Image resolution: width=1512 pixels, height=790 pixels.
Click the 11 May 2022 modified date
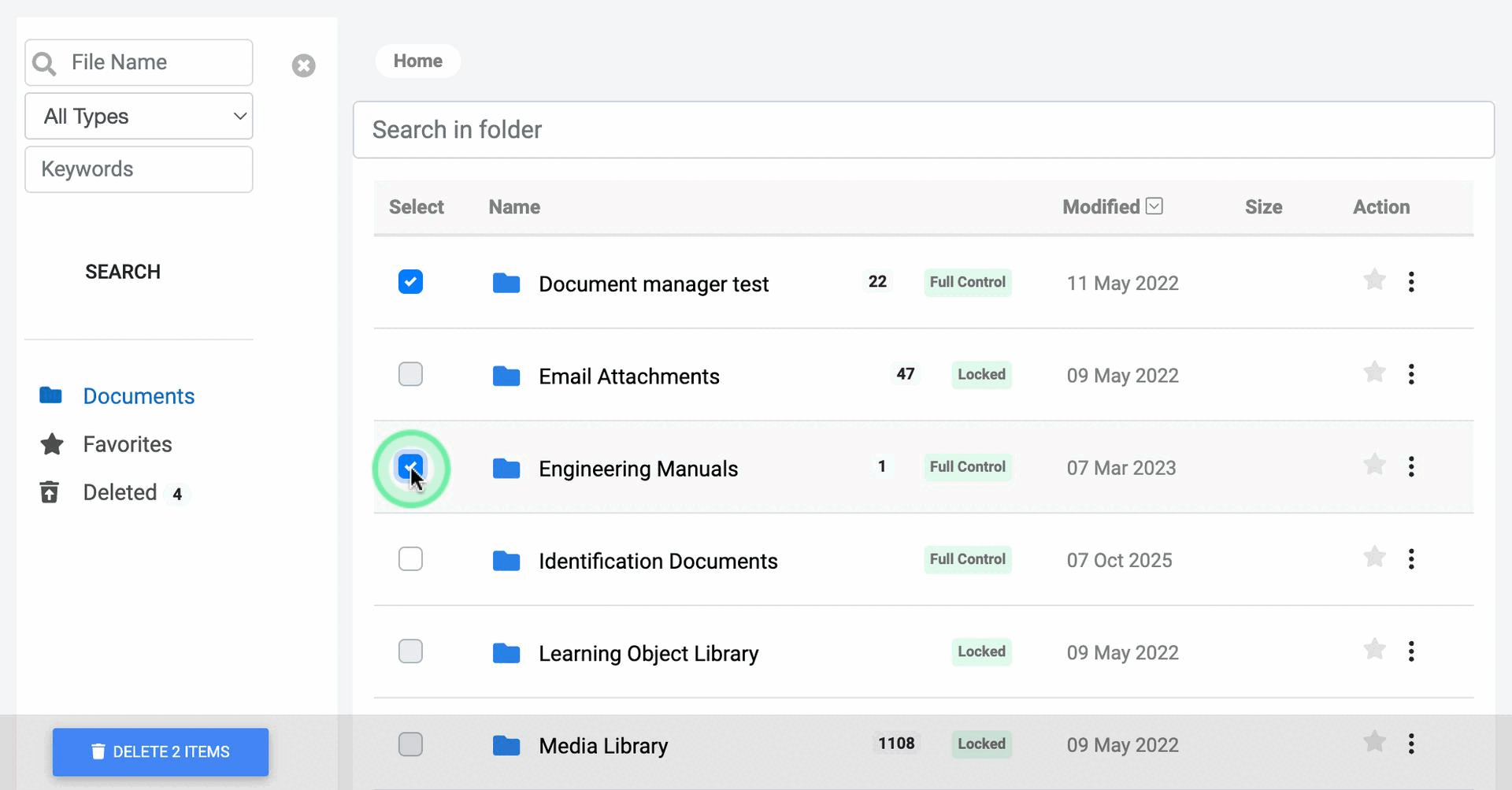(1122, 284)
